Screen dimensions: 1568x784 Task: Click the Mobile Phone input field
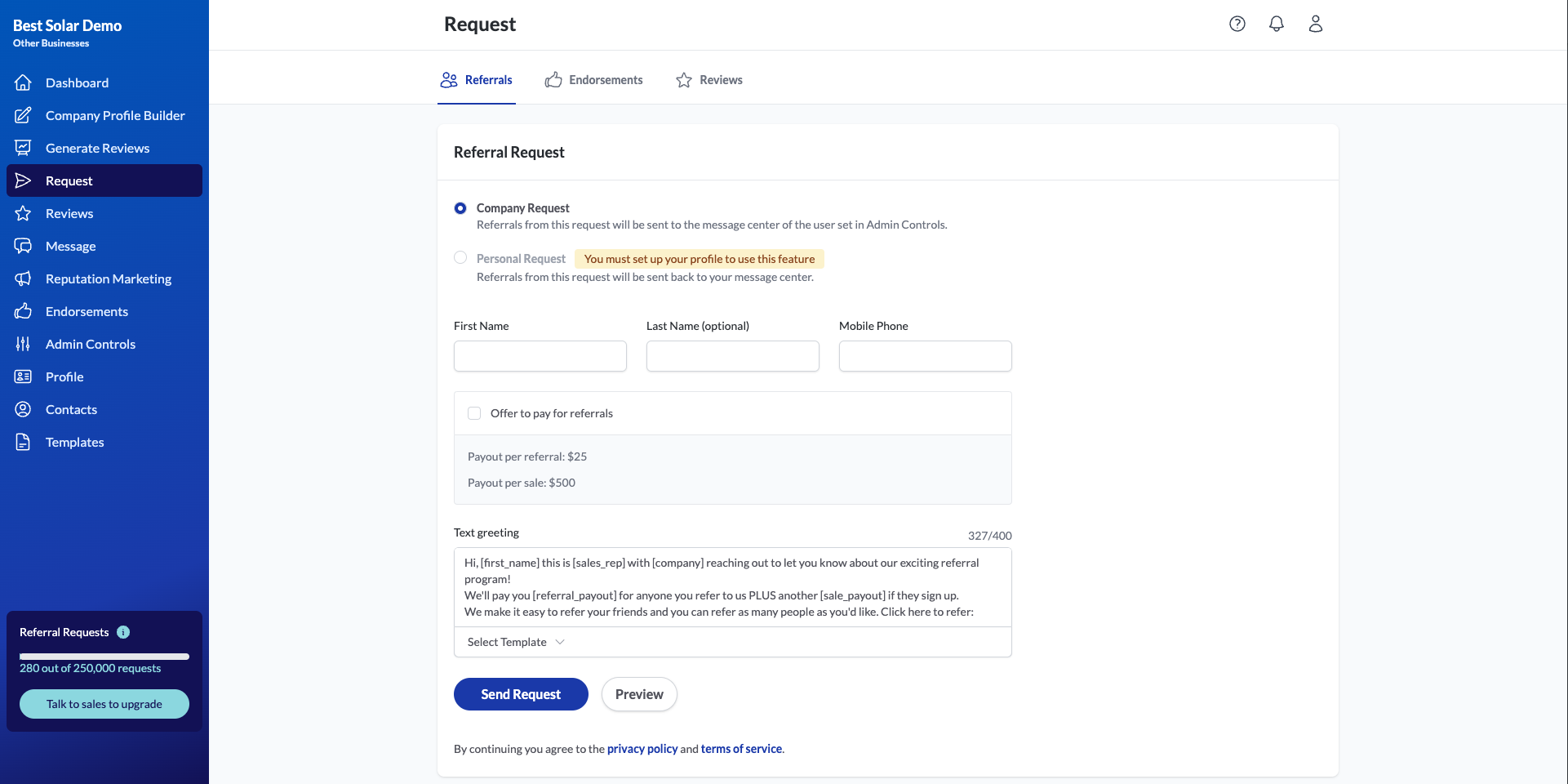(x=925, y=356)
